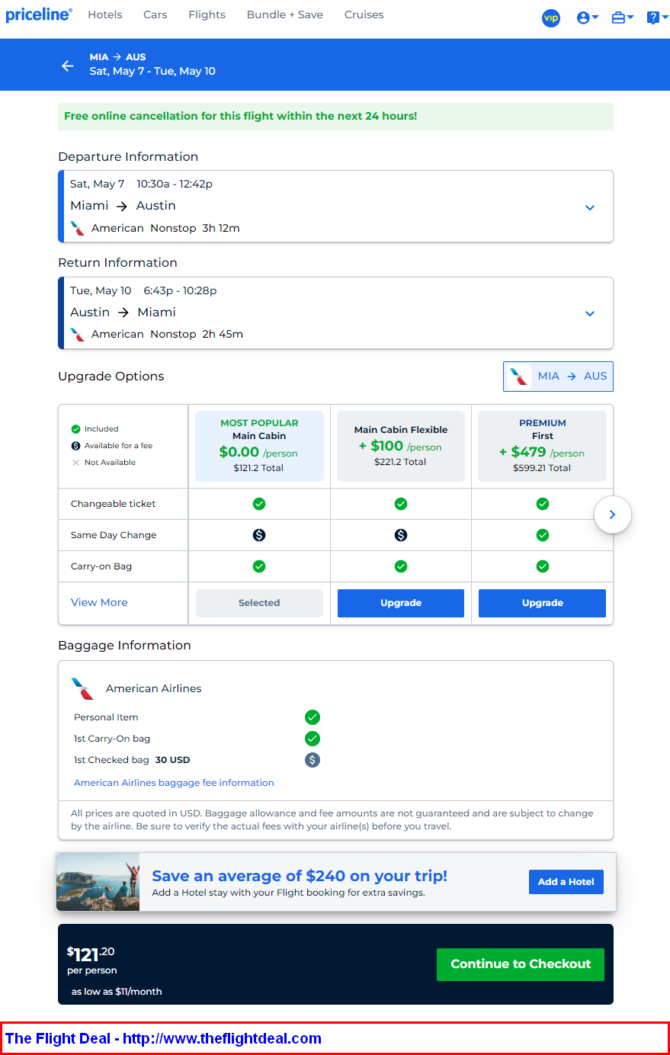The height and width of the screenshot is (1055, 670).
Task: Open the Hotels menu item
Action: [x=105, y=15]
